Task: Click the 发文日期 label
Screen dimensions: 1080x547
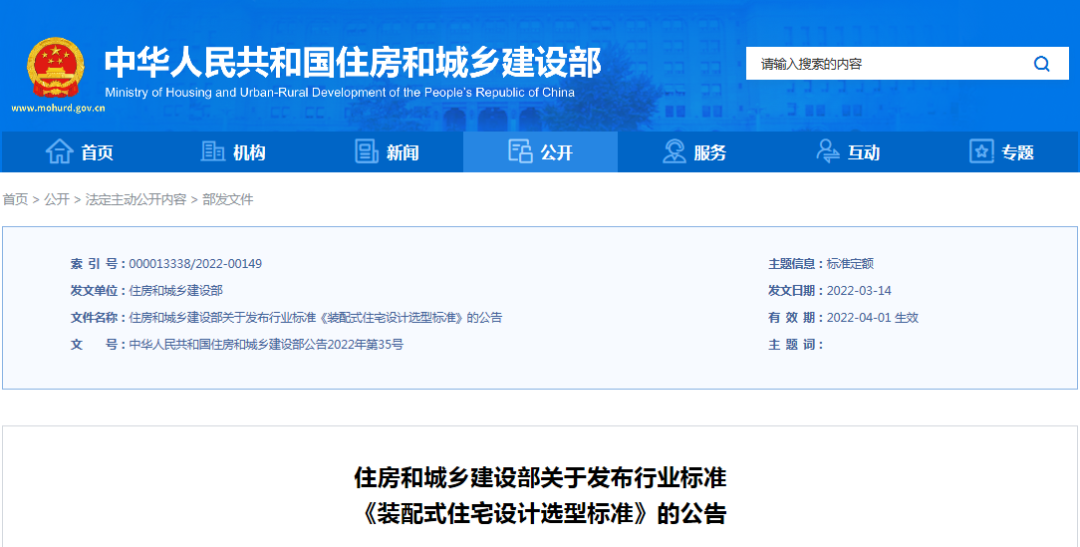Action: [x=796, y=291]
